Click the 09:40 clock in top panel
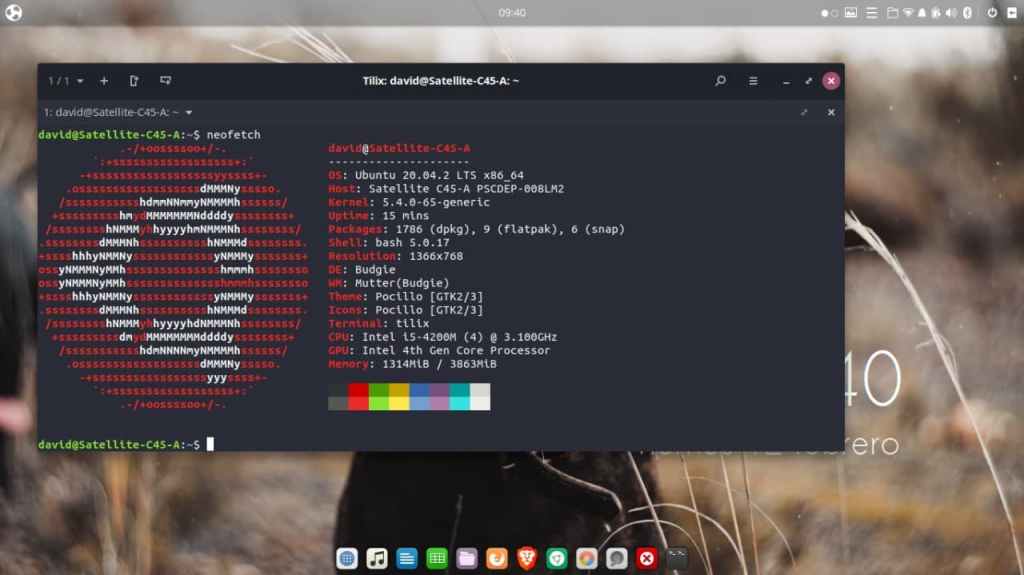 [x=511, y=13]
